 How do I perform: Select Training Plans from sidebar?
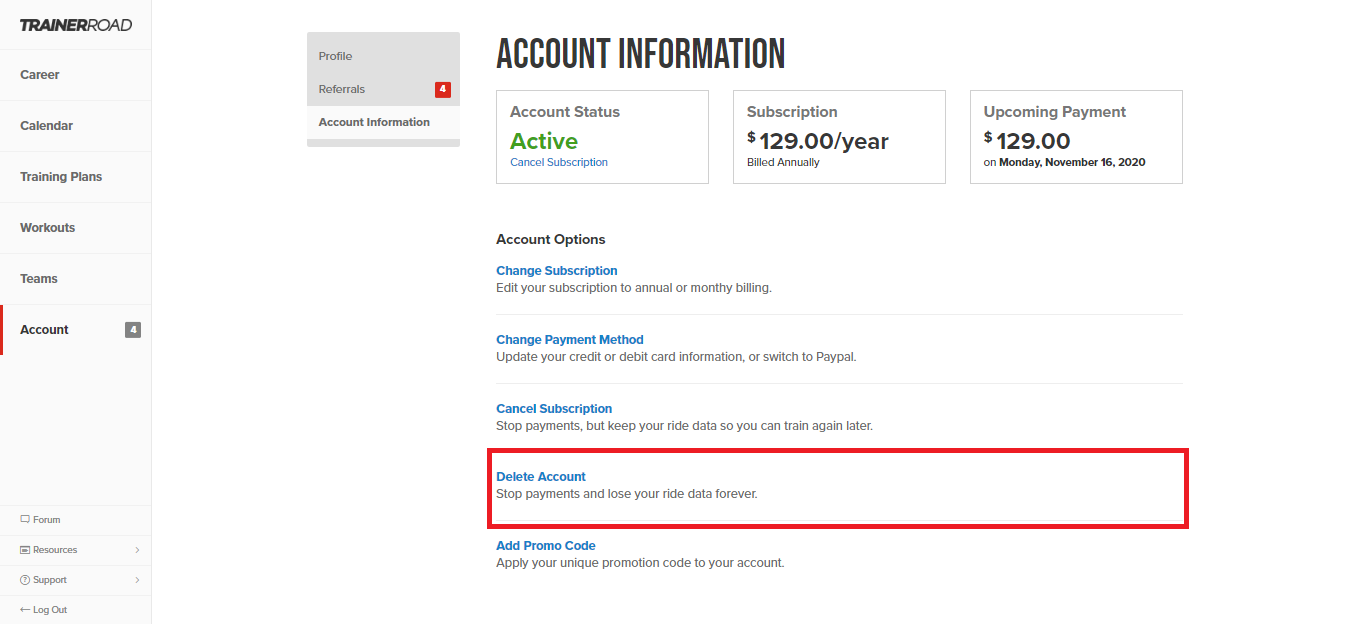pos(60,176)
